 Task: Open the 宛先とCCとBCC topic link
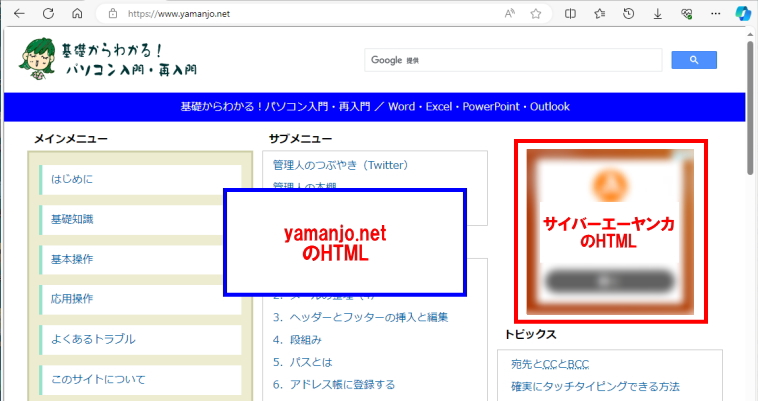pyautogui.click(x=550, y=364)
